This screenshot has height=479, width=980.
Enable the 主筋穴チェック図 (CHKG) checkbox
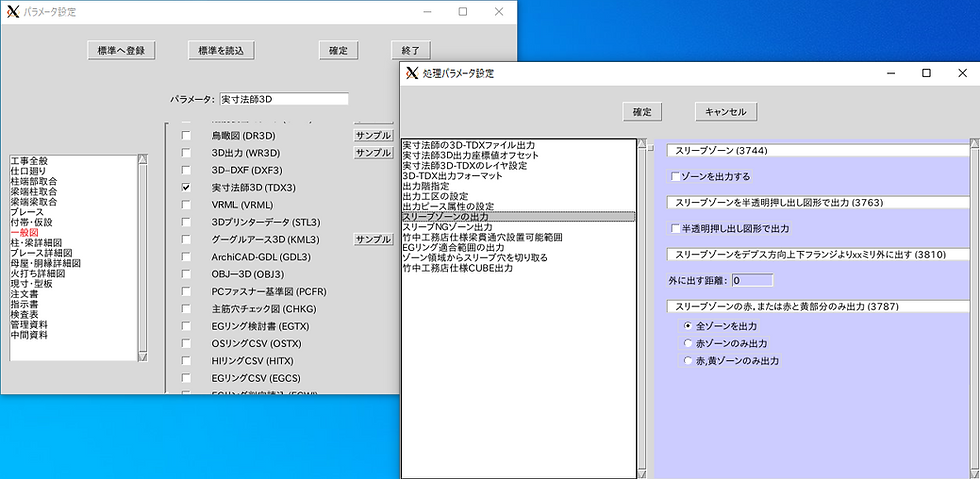tap(186, 309)
